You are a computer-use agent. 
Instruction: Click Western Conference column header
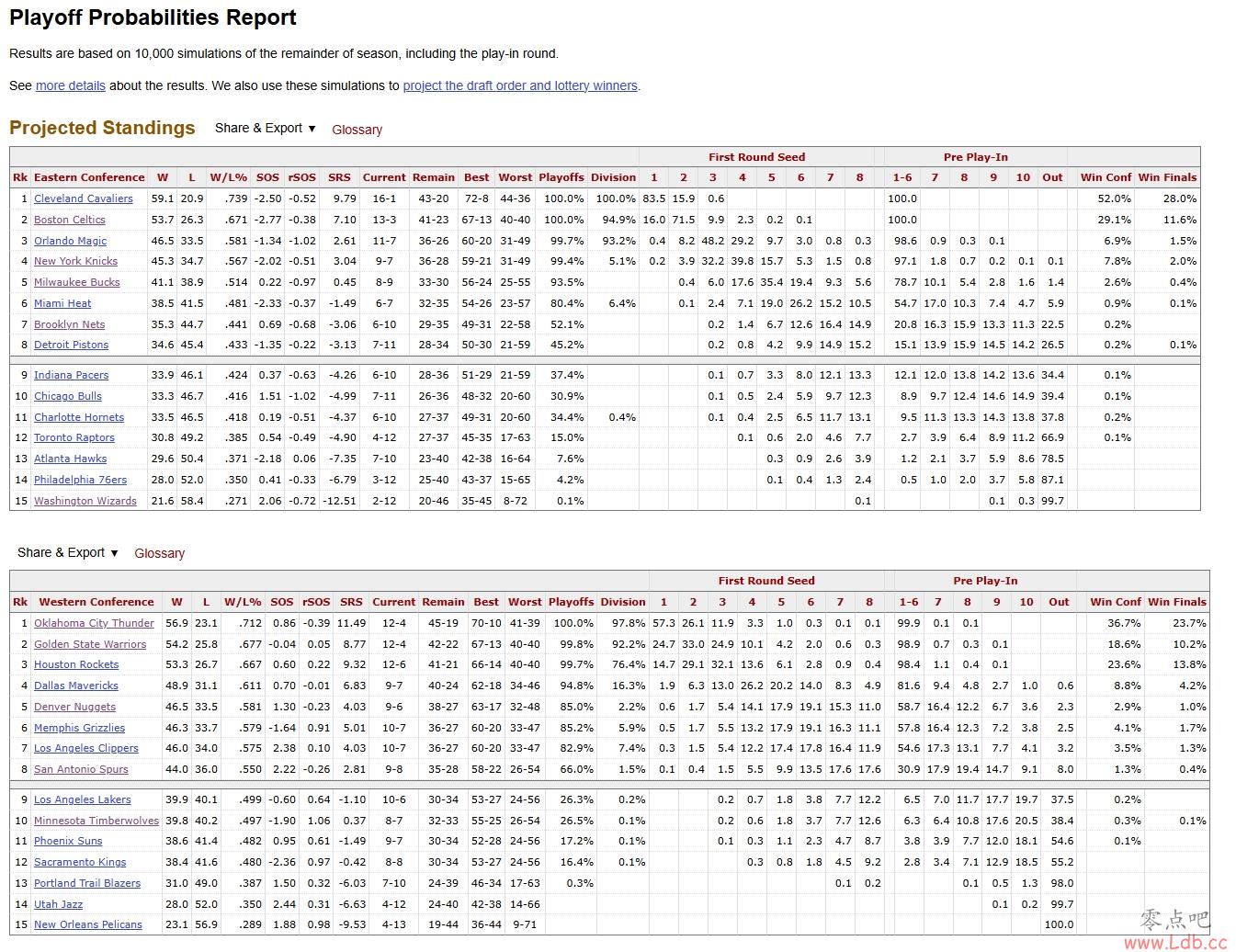pyautogui.click(x=96, y=602)
